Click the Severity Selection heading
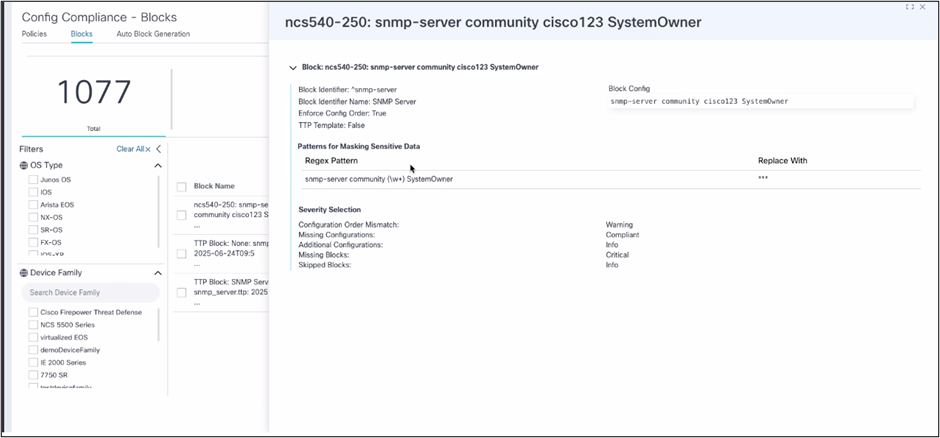 click(x=330, y=210)
